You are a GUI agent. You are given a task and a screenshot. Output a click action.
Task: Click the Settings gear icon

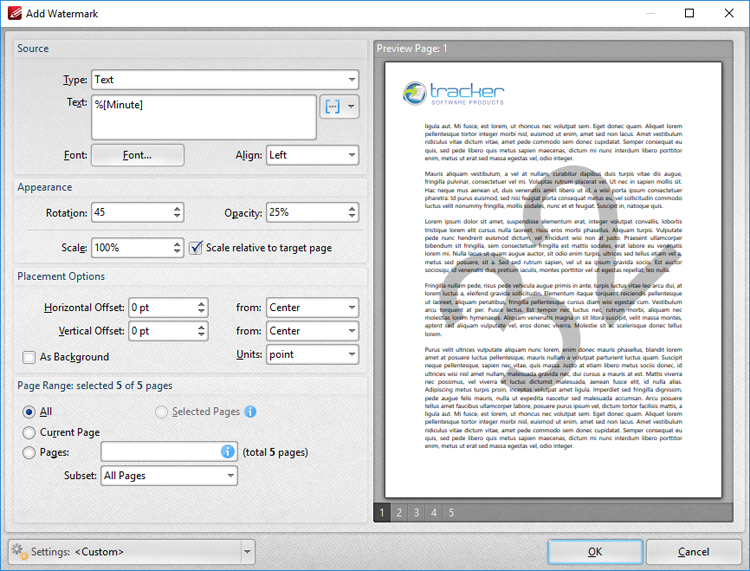pos(20,551)
